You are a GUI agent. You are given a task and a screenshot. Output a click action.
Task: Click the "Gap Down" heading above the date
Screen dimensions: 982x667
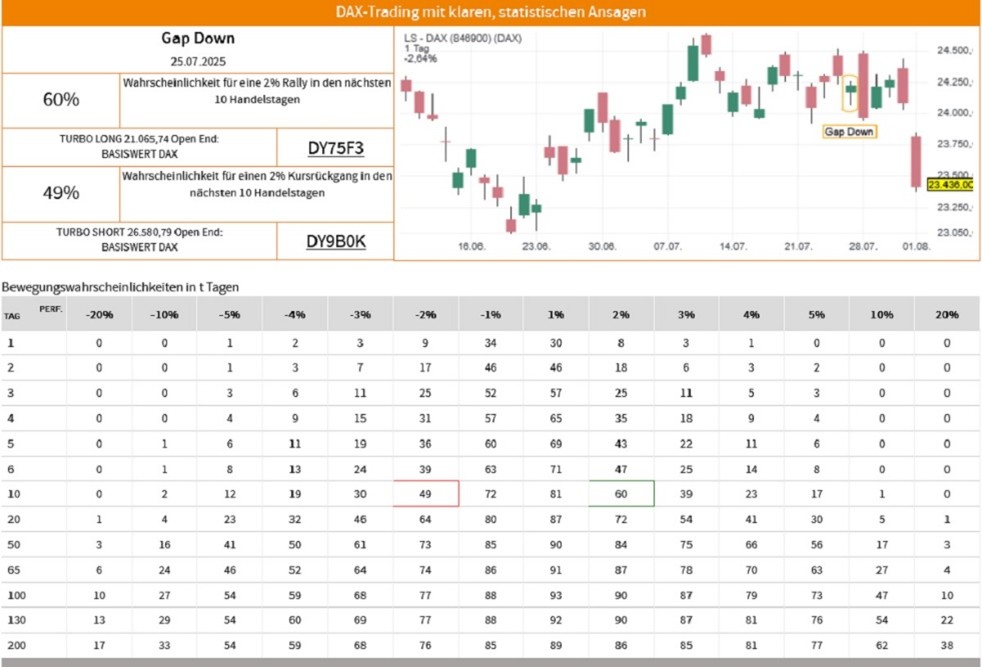pos(198,38)
